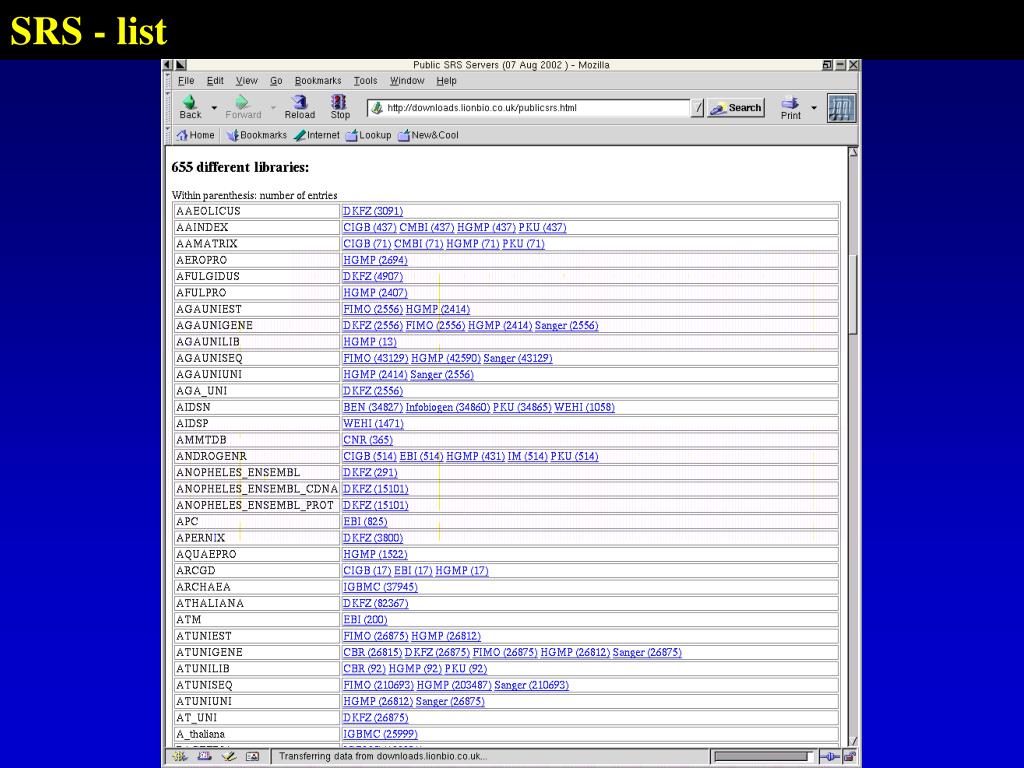Click the greyed-out Forward arrow button

click(x=243, y=107)
